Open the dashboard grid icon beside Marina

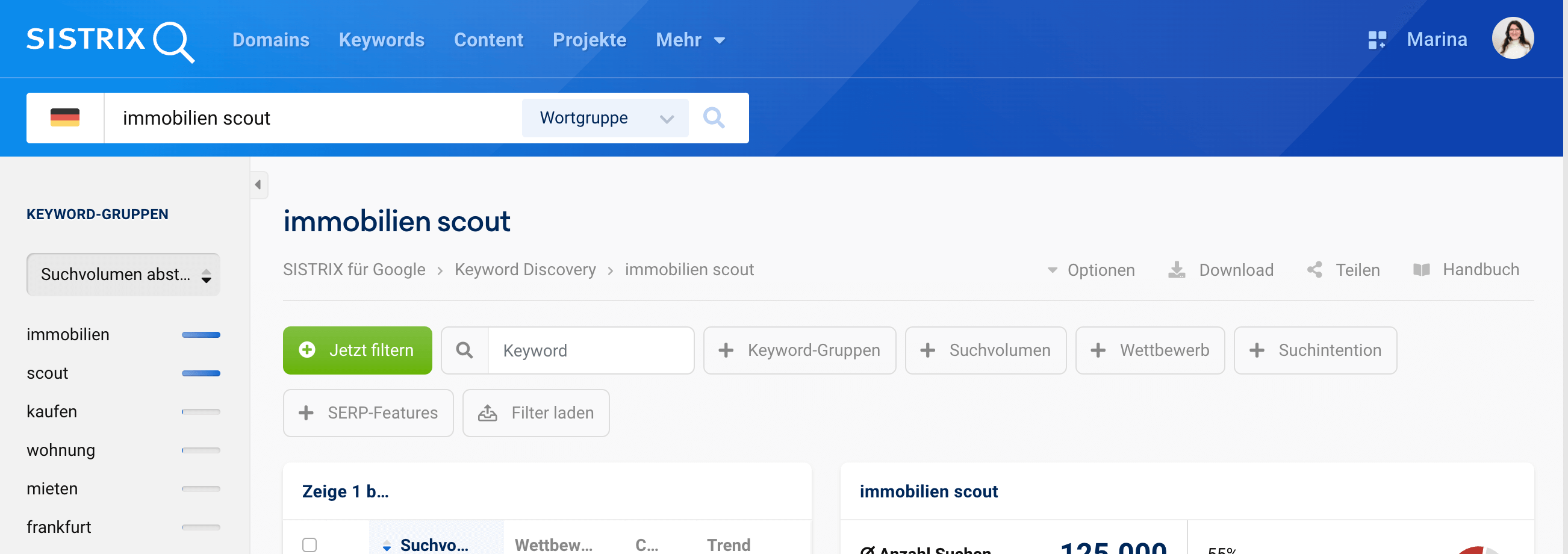1377,40
